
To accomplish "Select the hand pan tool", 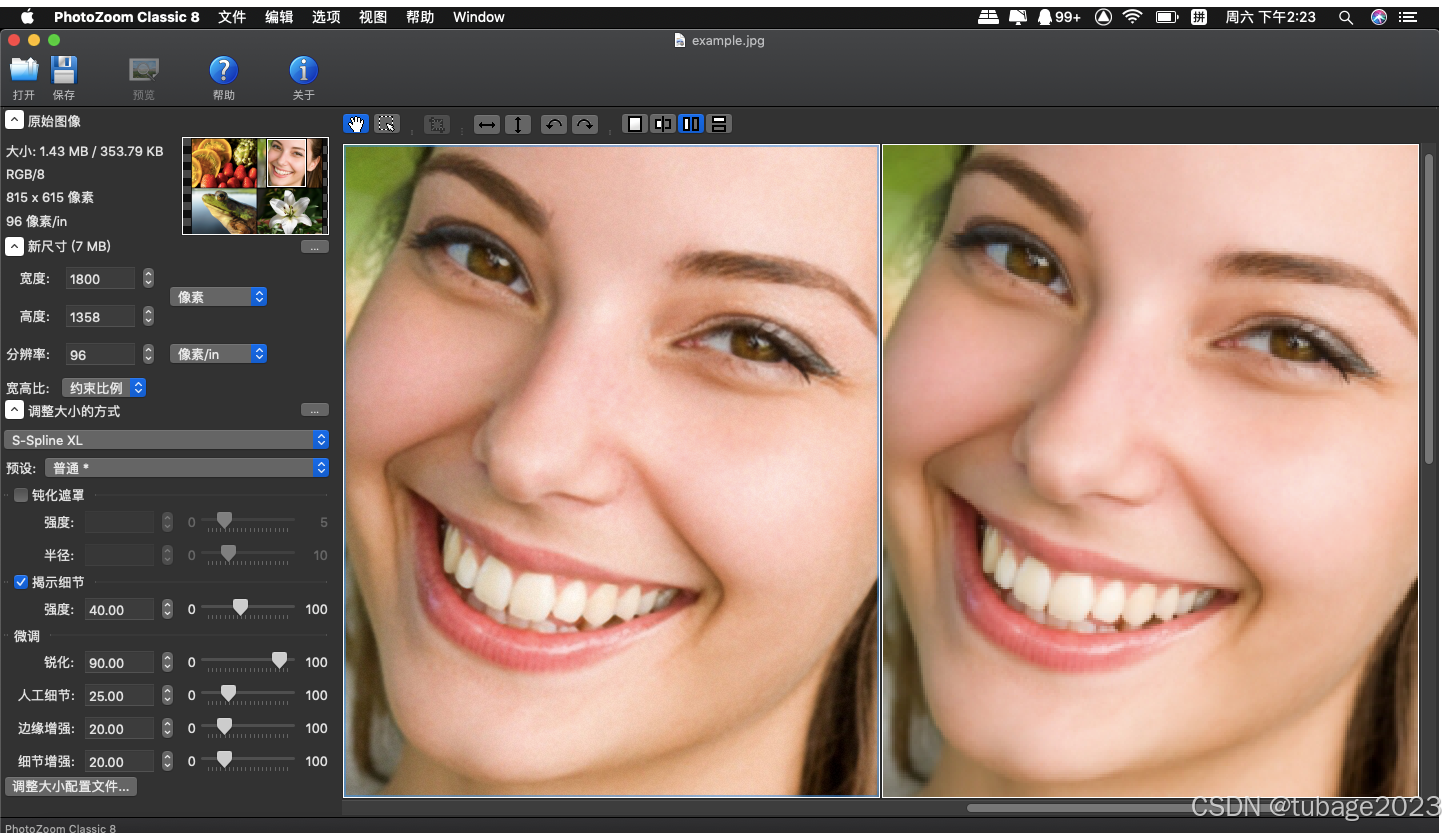I will (356, 124).
